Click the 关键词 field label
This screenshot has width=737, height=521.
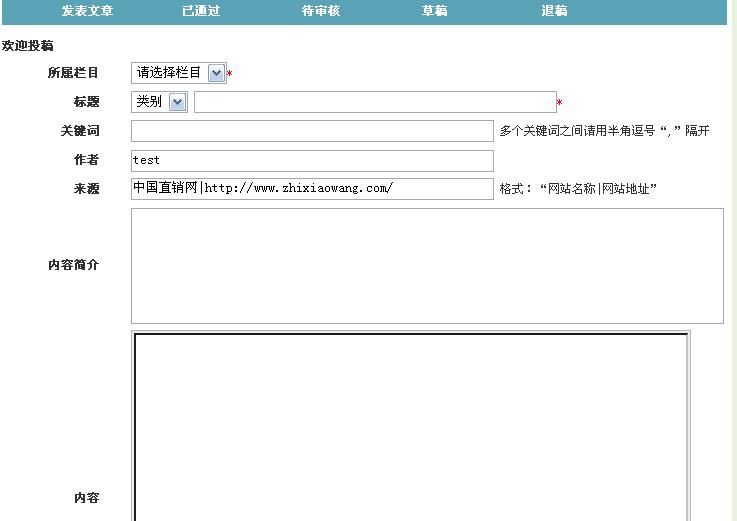(x=80, y=131)
